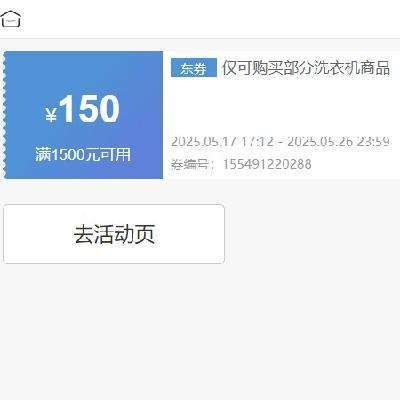Viewport: 400px width, 400px height.
Task: Click gray space right of 去活动页 button
Action: click(312, 234)
